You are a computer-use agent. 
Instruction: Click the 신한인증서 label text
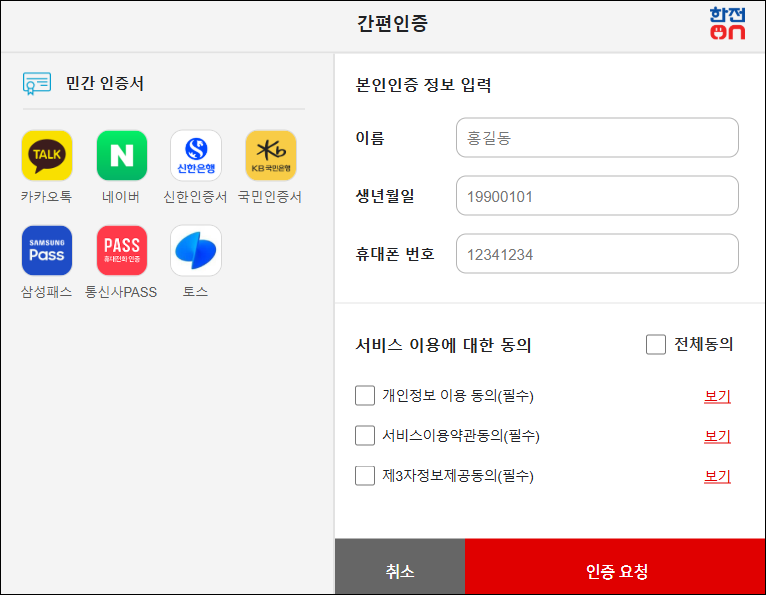195,197
